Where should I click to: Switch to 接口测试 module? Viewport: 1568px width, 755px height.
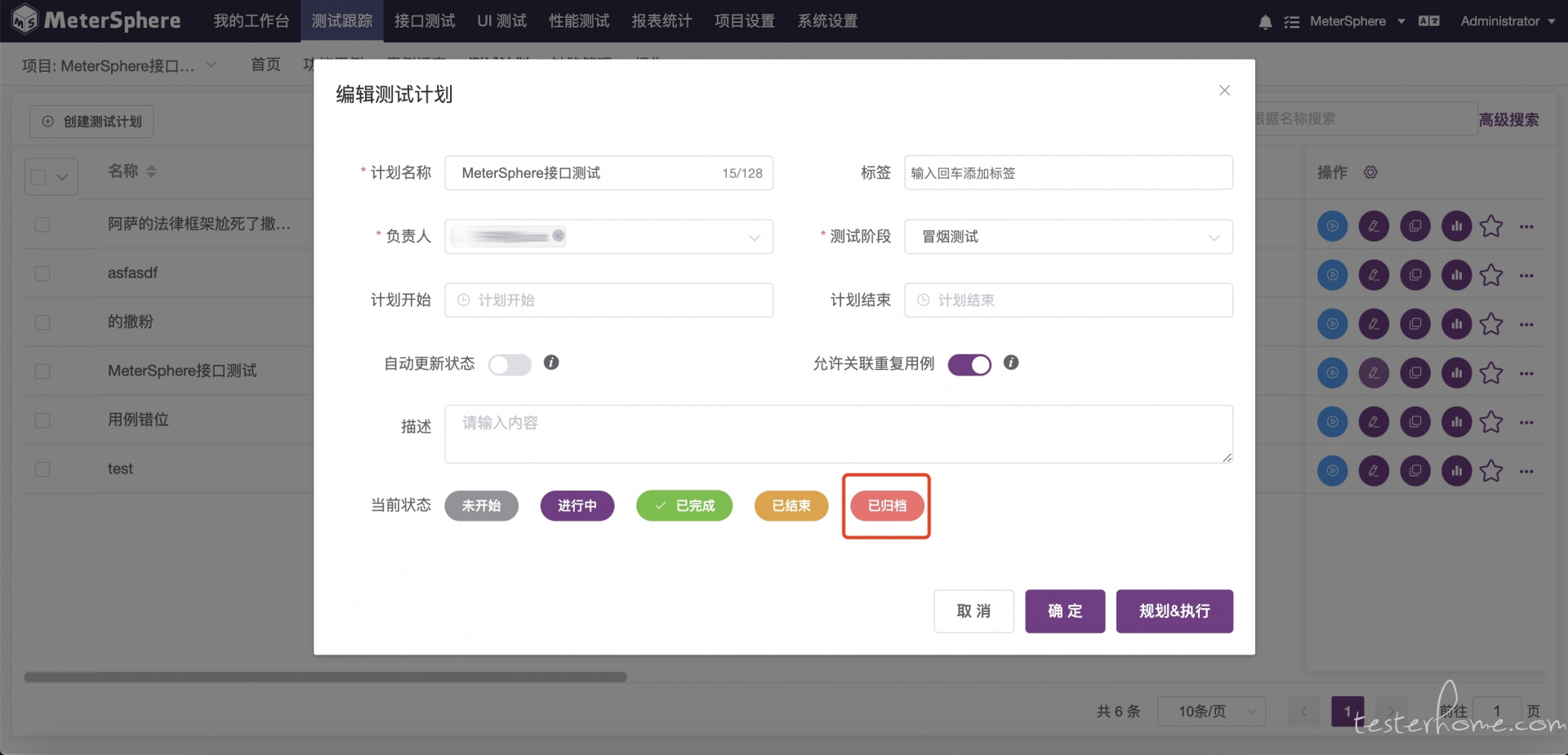425,21
